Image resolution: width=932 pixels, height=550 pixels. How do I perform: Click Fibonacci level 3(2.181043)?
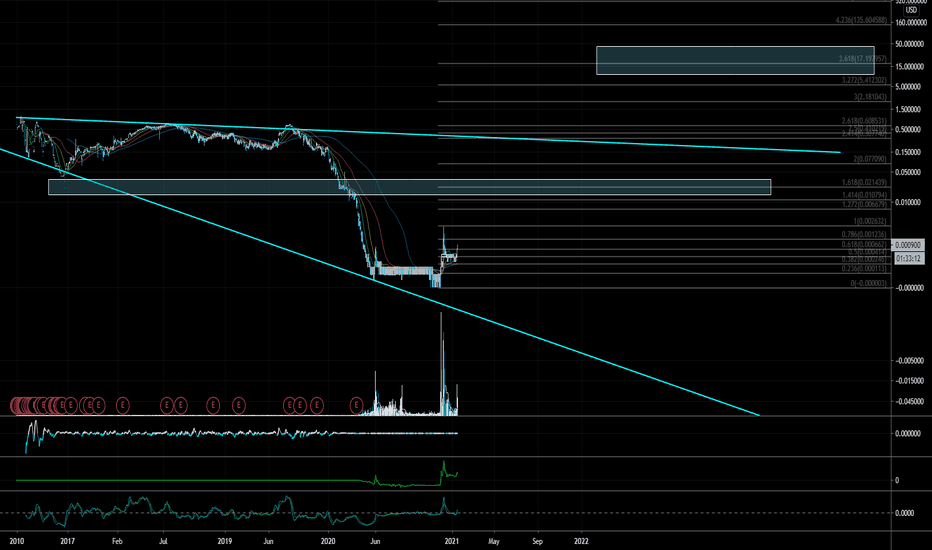[870, 97]
